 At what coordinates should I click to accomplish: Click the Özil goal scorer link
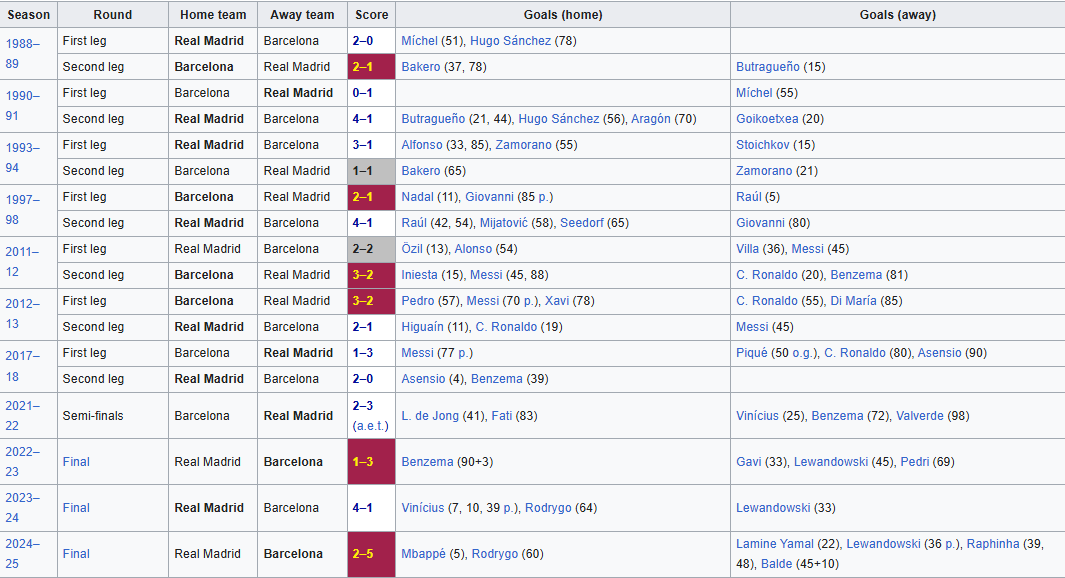[x=412, y=249]
